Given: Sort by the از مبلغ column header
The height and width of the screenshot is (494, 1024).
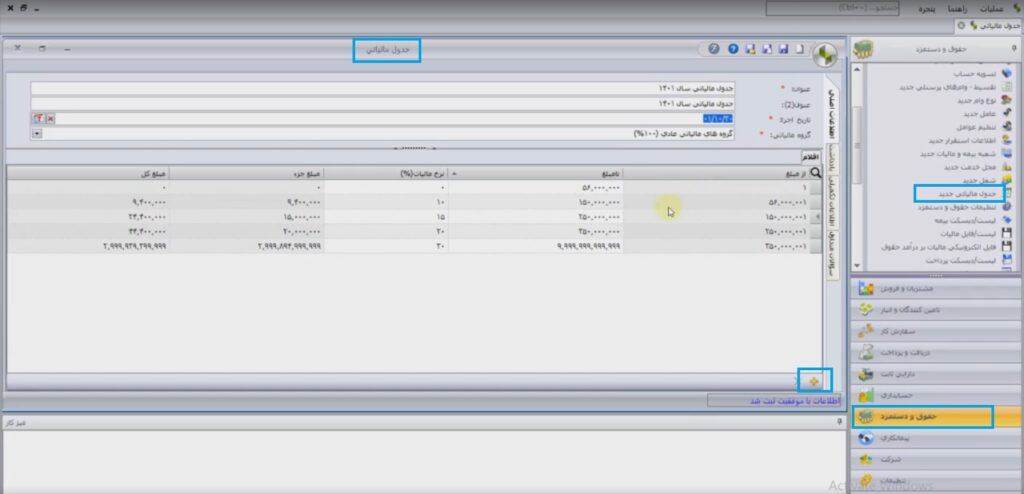Looking at the screenshot, I should pos(716,173).
